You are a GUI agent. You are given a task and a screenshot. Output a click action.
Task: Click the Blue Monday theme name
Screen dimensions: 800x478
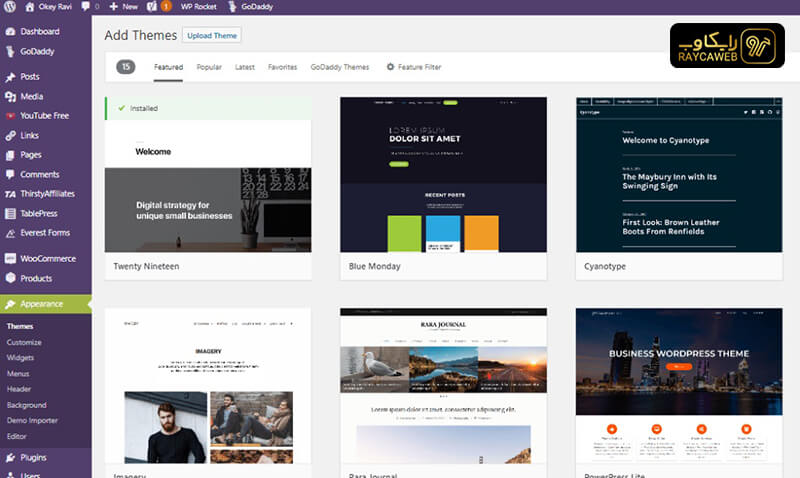point(374,266)
